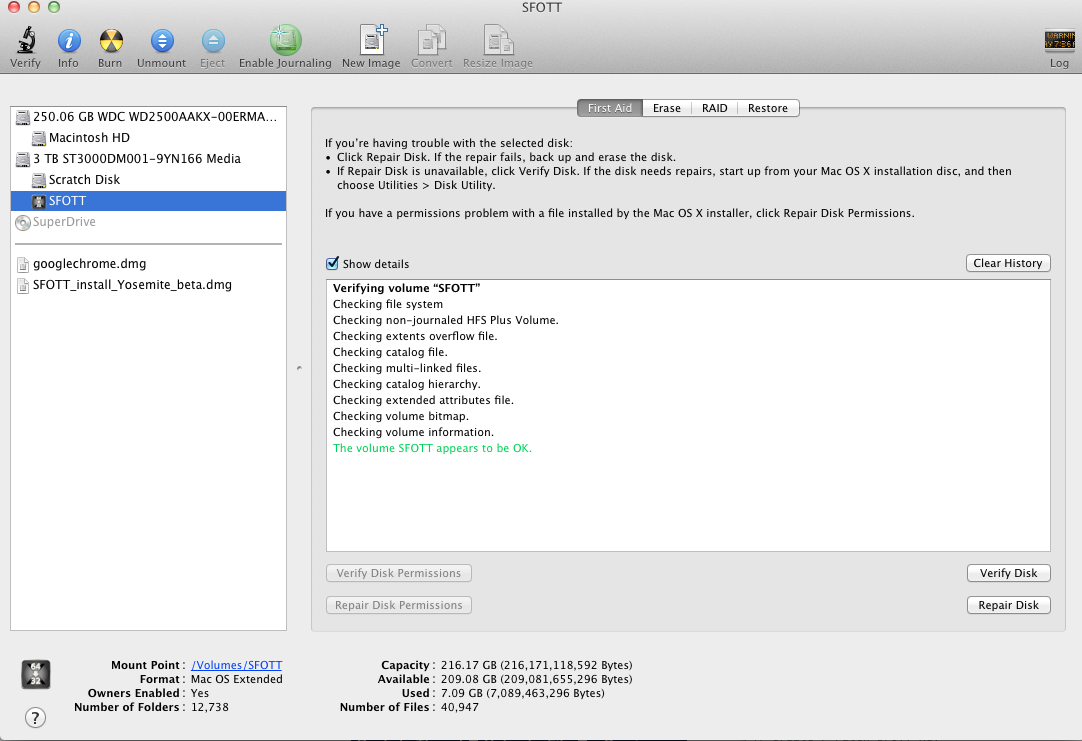Select Scratch Disk in the sidebar
Viewport: 1082px width, 741px height.
click(148, 180)
